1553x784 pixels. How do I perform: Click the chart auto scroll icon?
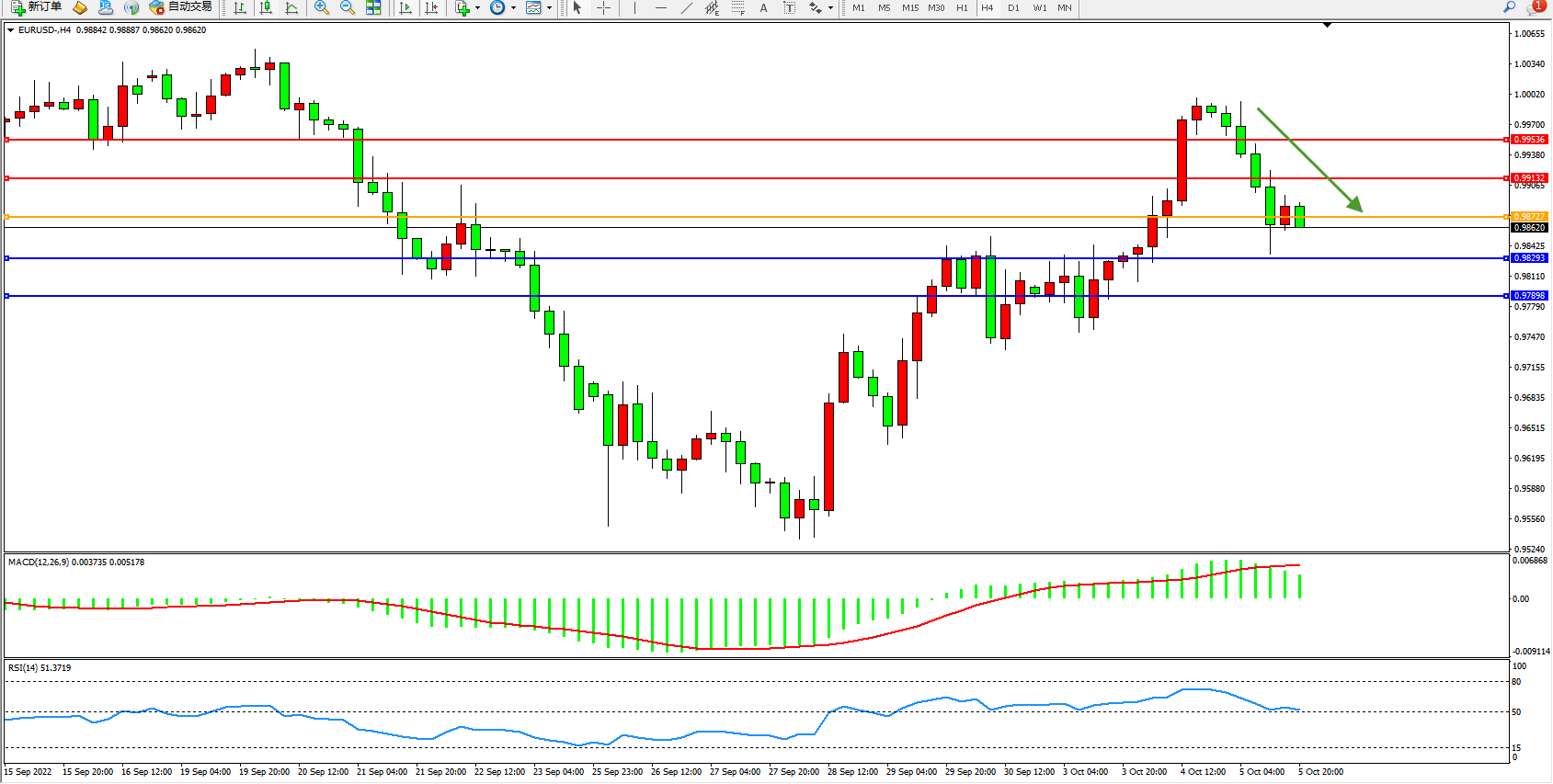pyautogui.click(x=405, y=7)
